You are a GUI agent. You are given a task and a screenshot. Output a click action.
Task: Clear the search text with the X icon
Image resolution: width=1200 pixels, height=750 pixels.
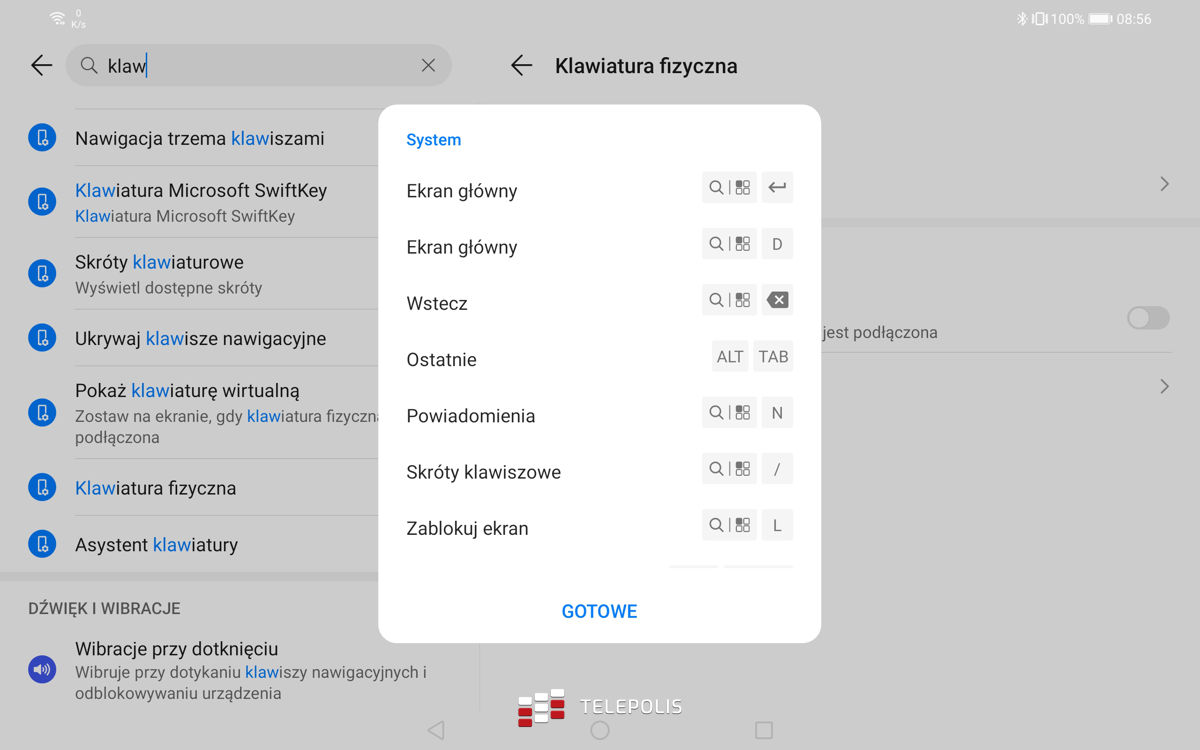[428, 66]
